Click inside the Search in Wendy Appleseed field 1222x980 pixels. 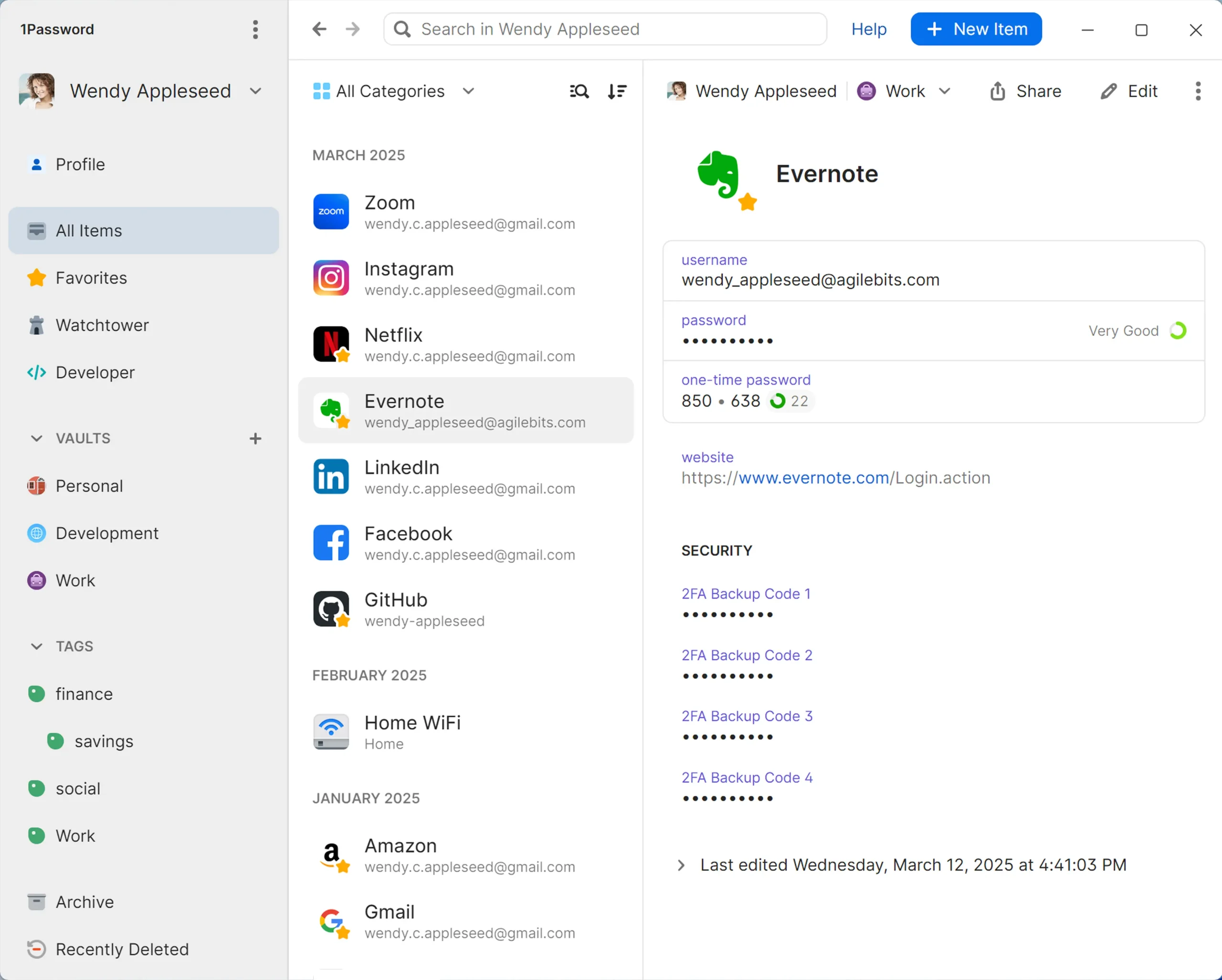604,29
